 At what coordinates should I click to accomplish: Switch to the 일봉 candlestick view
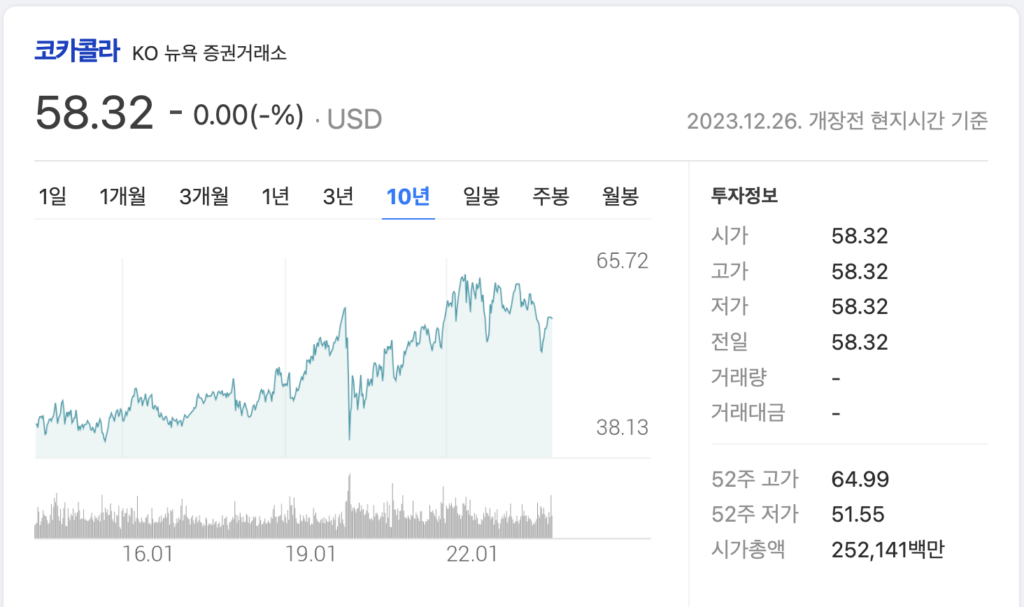479,197
